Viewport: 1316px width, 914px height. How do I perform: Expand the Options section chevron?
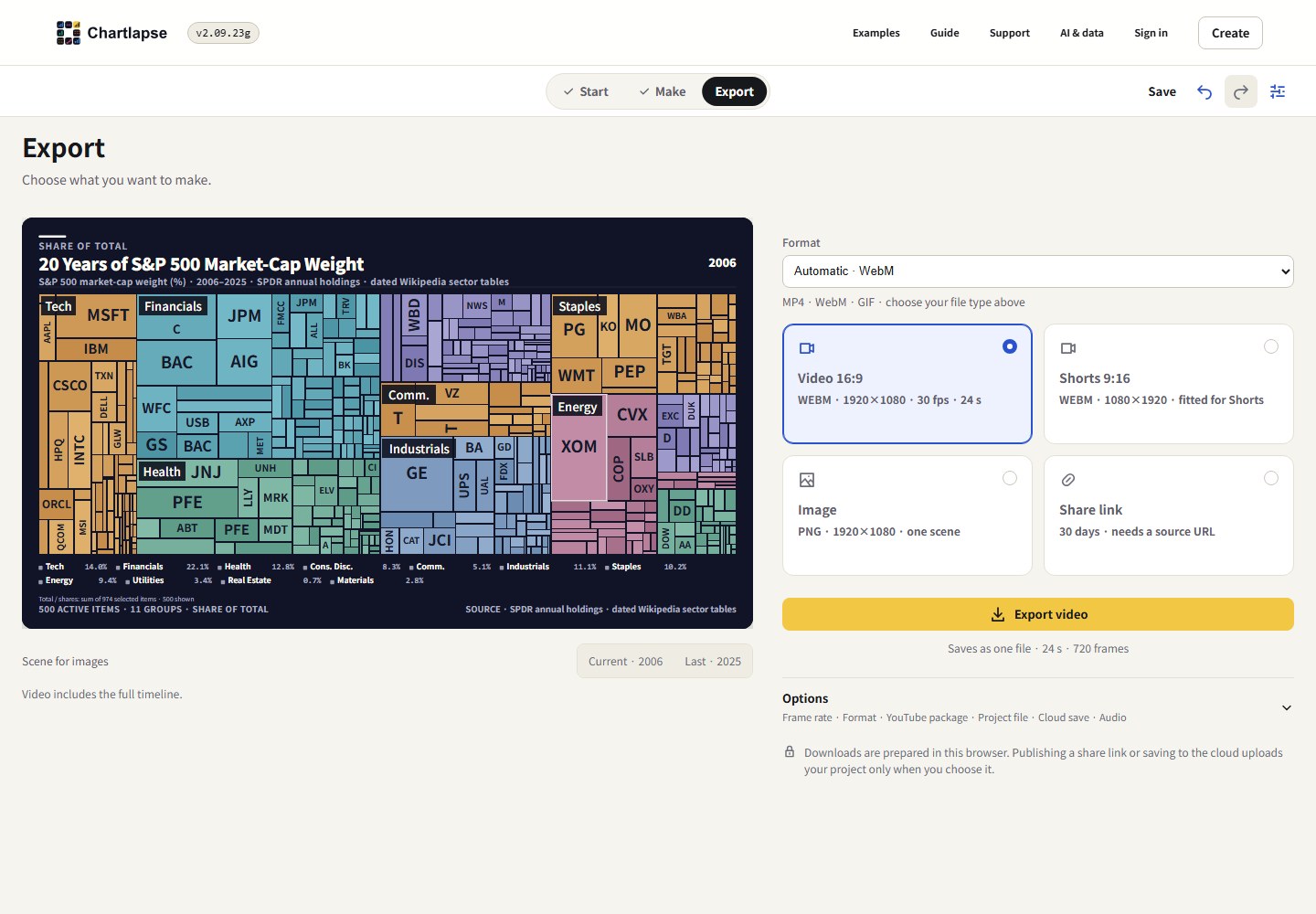tap(1287, 707)
